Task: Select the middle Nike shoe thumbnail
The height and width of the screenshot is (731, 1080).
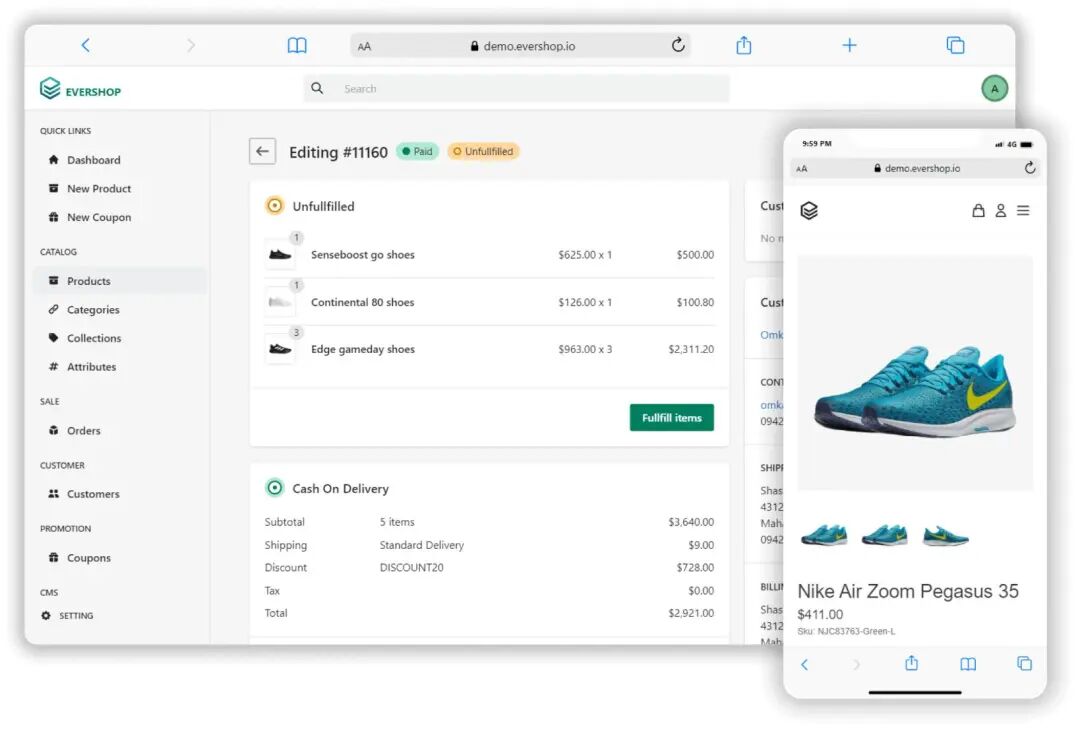Action: [884, 535]
